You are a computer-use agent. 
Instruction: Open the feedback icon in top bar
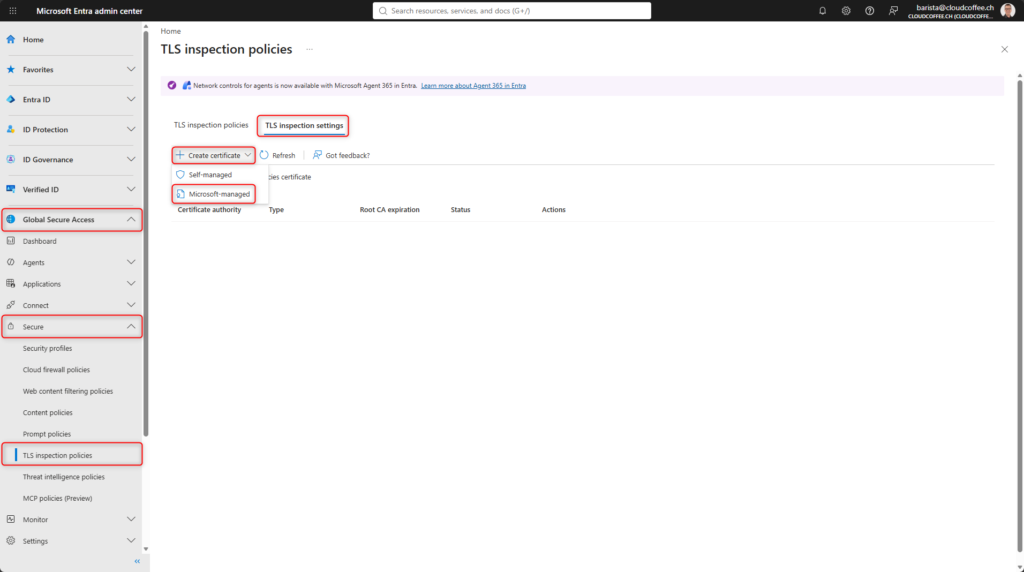point(893,10)
